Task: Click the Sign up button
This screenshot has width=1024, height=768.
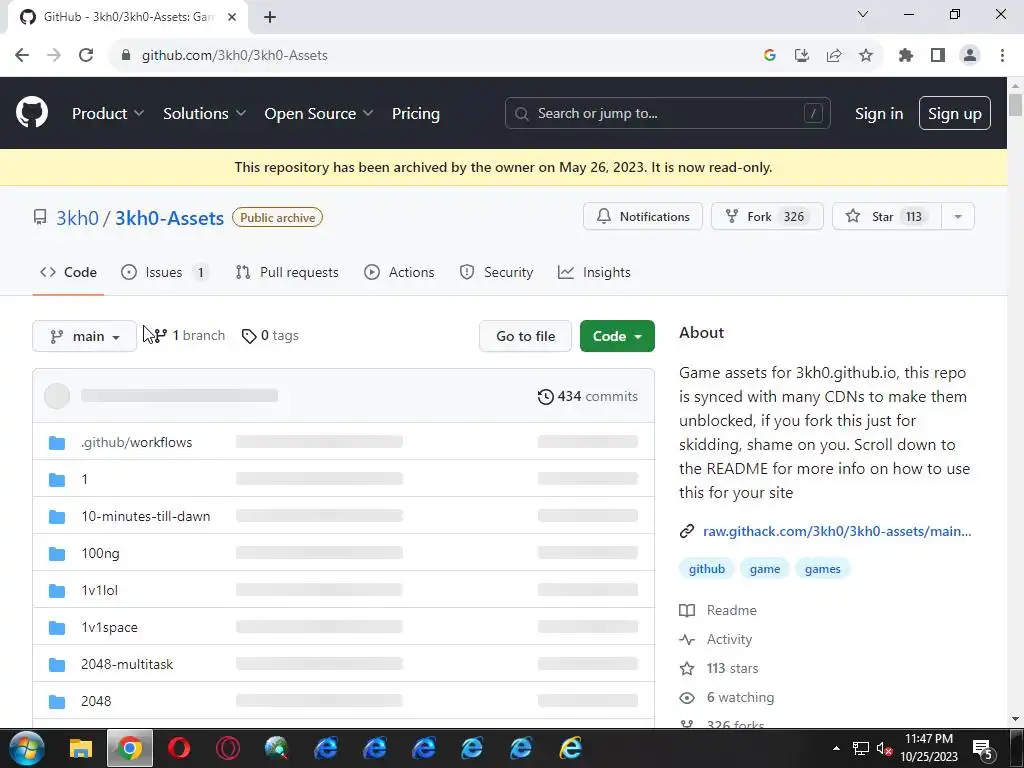Action: coord(954,113)
